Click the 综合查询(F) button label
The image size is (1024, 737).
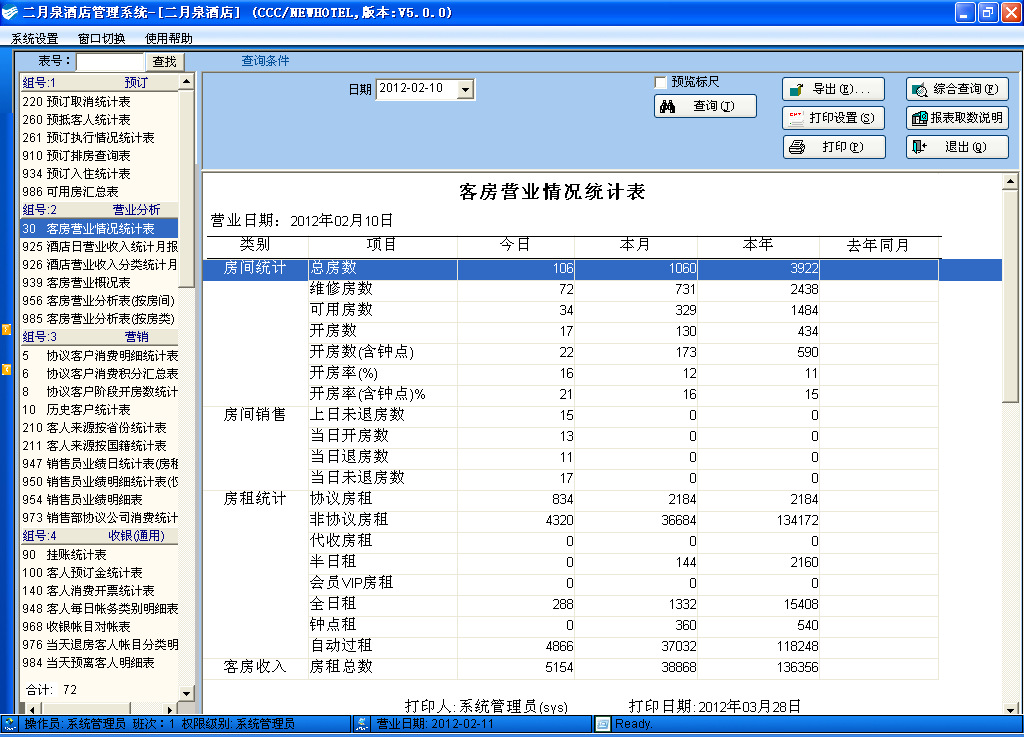click(966, 89)
